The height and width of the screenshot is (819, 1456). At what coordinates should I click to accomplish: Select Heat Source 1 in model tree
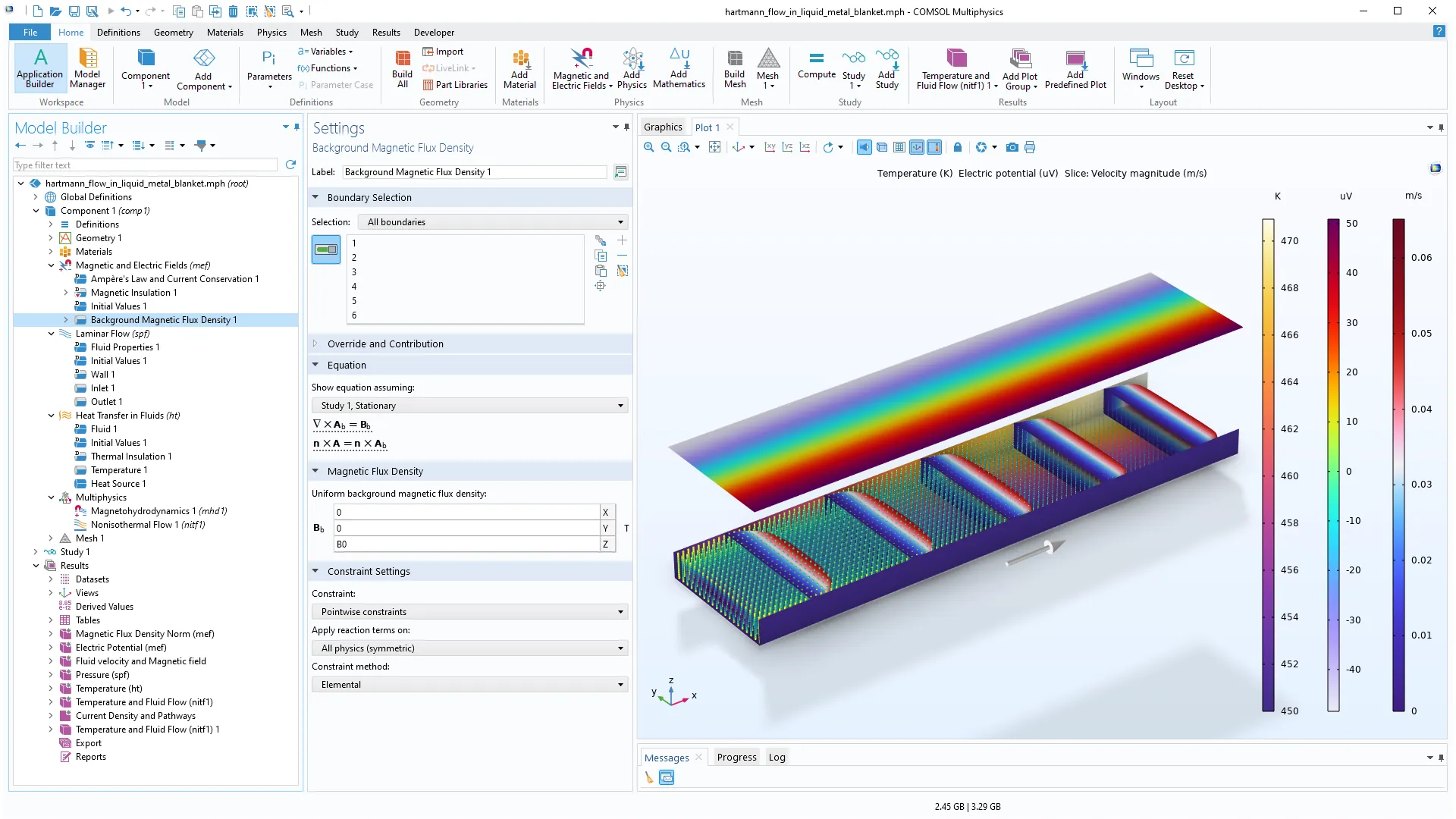click(x=118, y=484)
